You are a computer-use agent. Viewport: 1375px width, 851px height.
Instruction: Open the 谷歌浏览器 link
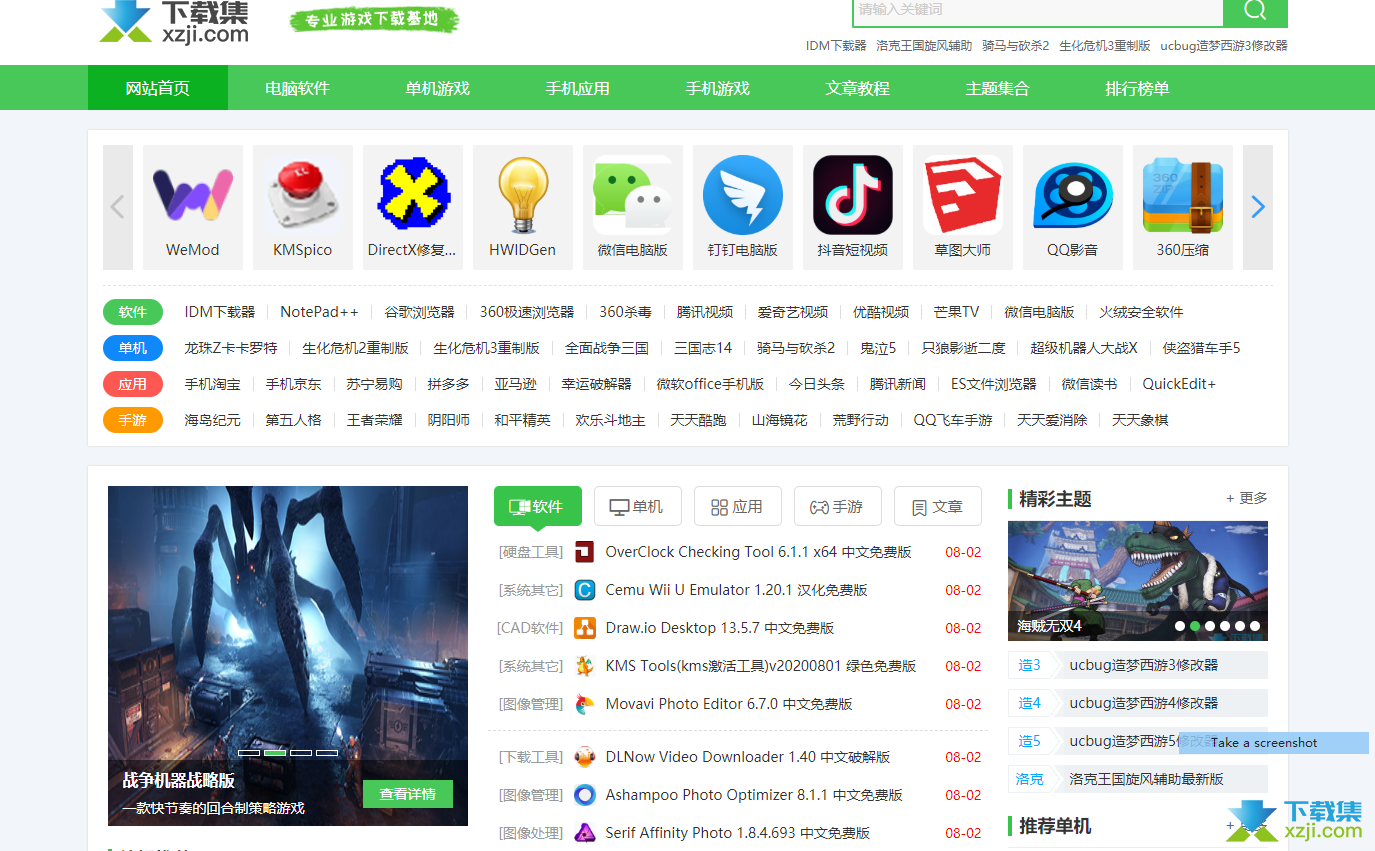(x=419, y=312)
